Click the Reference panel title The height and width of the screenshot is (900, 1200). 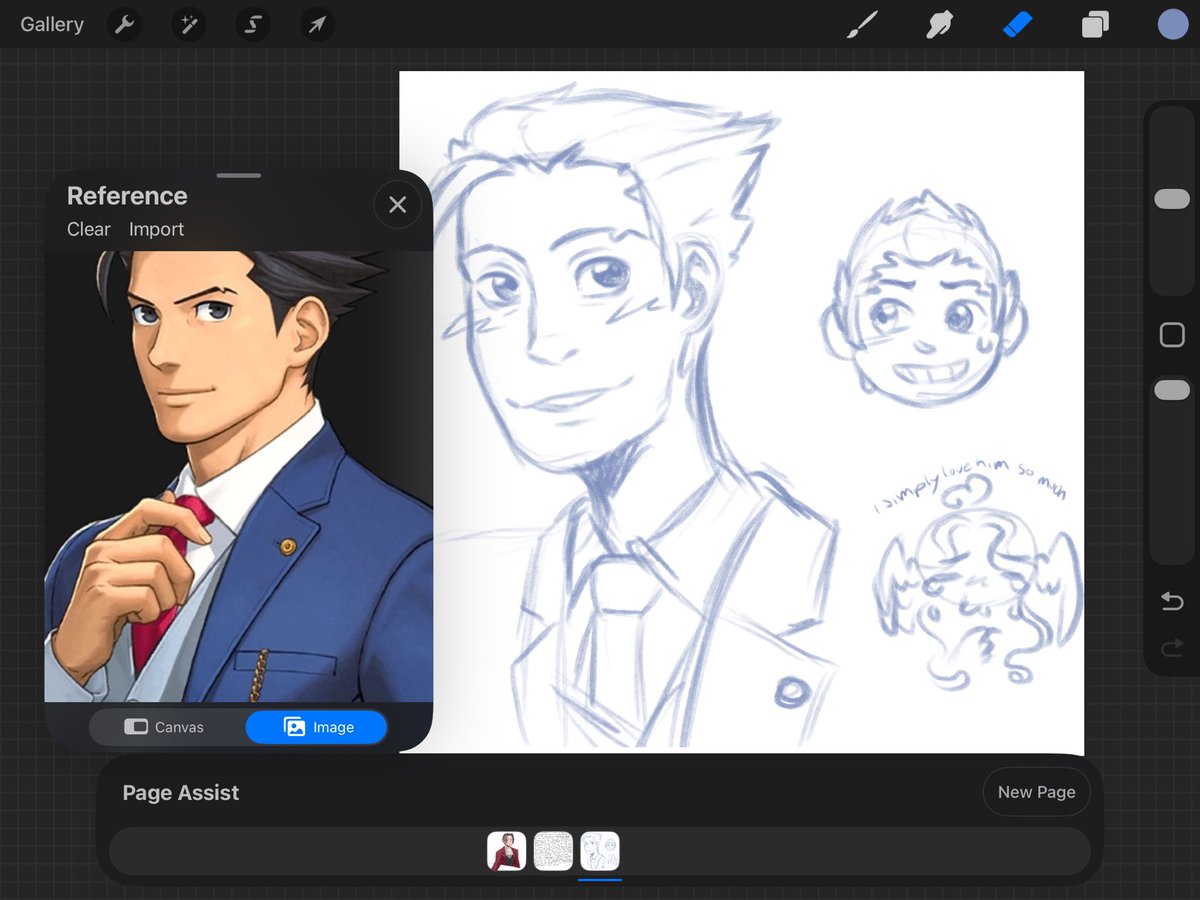127,196
